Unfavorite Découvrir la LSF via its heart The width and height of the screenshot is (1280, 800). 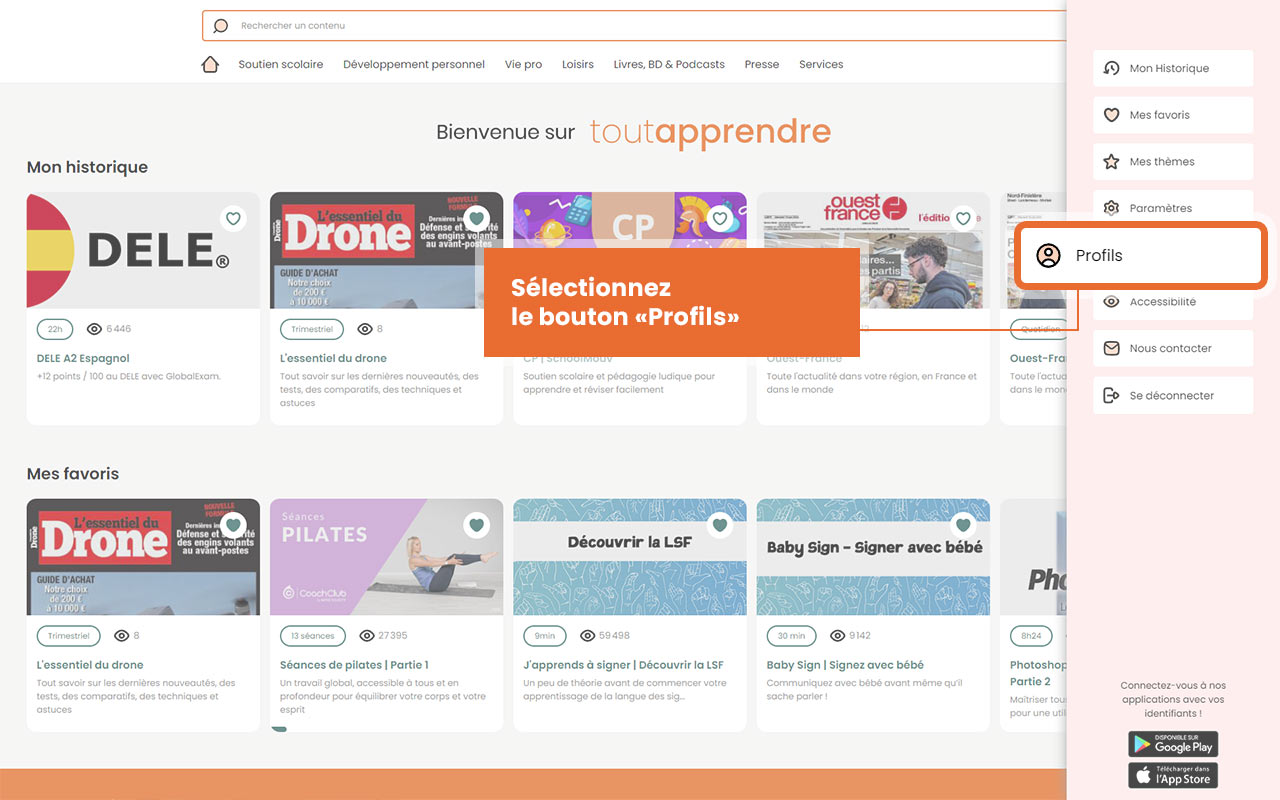(x=720, y=525)
